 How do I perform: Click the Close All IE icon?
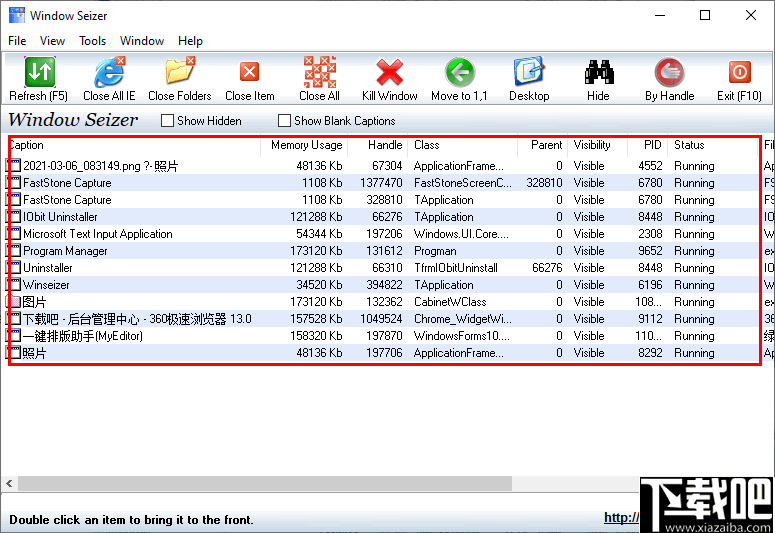[x=110, y=72]
